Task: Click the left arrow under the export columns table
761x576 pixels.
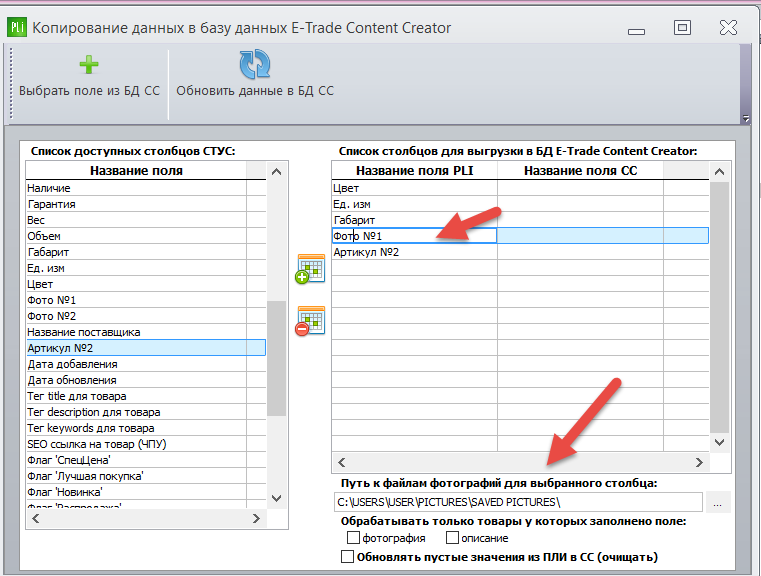Action: 342,462
